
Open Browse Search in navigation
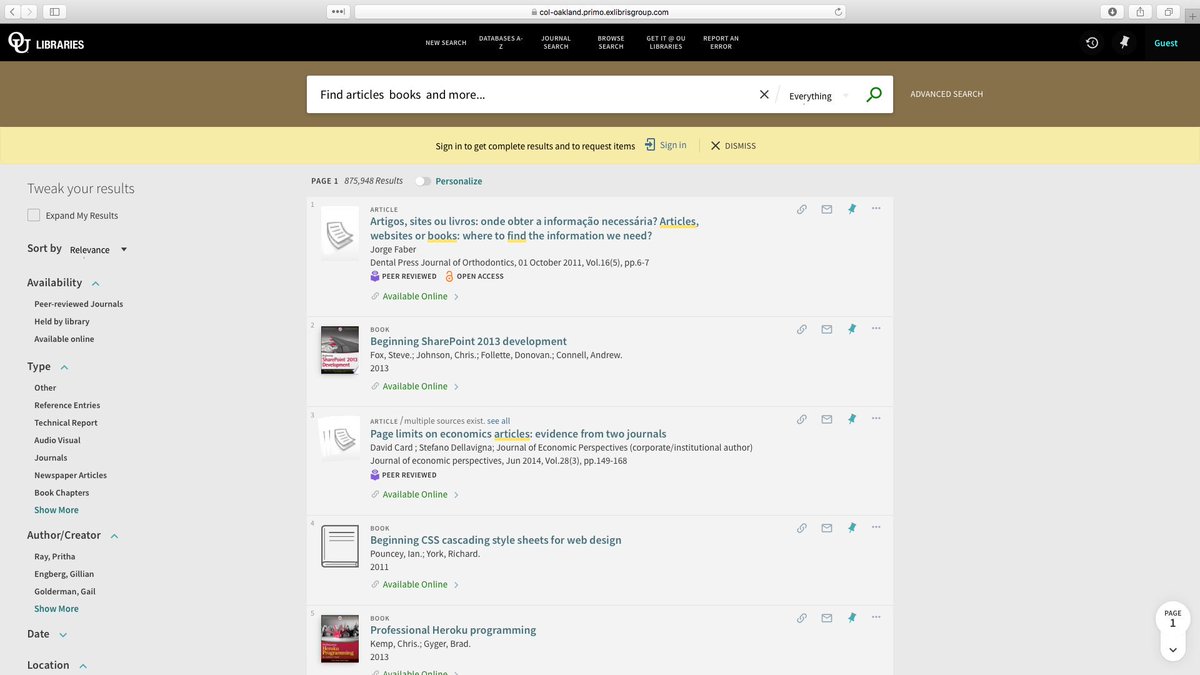pos(611,42)
